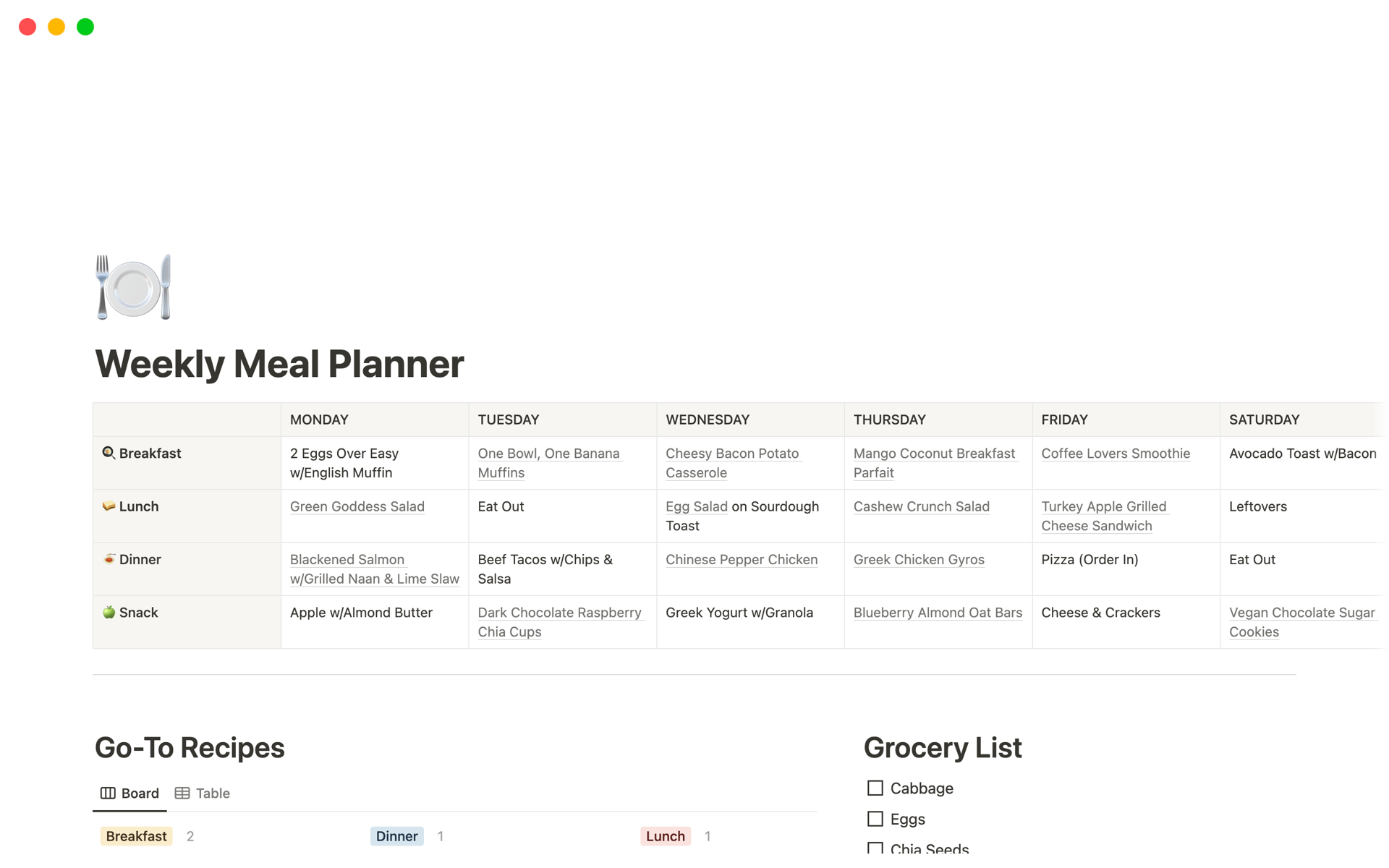Viewport: 1389px width, 868px height.
Task: Switch to the Board tab
Action: click(129, 793)
